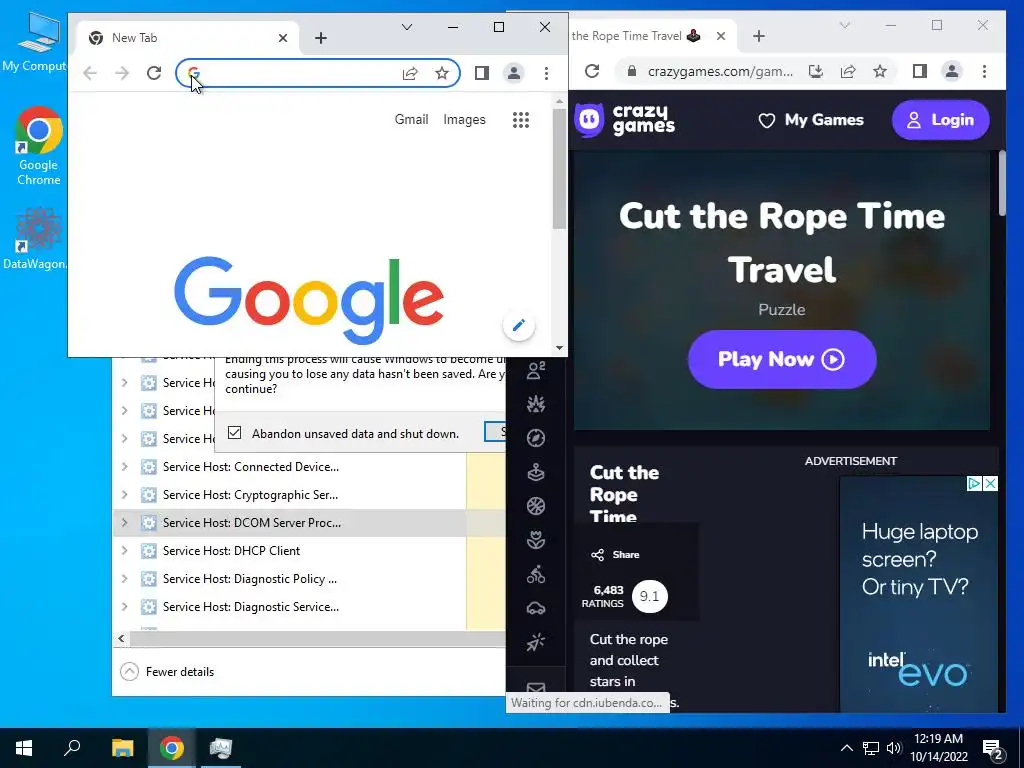Viewport: 1024px width, 768px height.
Task: Open the tab search chevron in New Tab window
Action: 406,27
